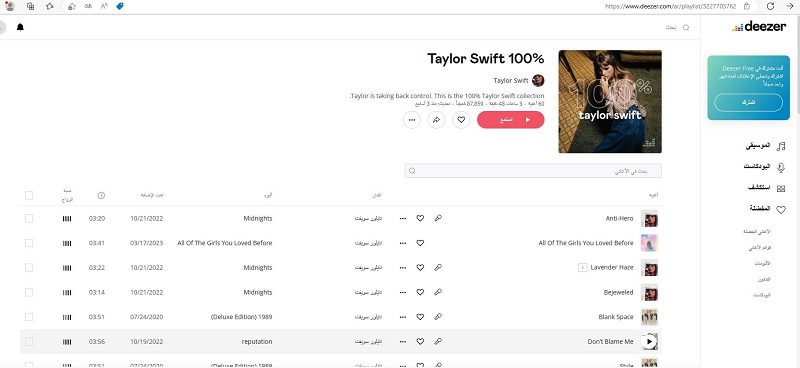The height and width of the screenshot is (368, 800).
Task: Share the Taylor Swift 100% playlist
Action: pos(437,120)
